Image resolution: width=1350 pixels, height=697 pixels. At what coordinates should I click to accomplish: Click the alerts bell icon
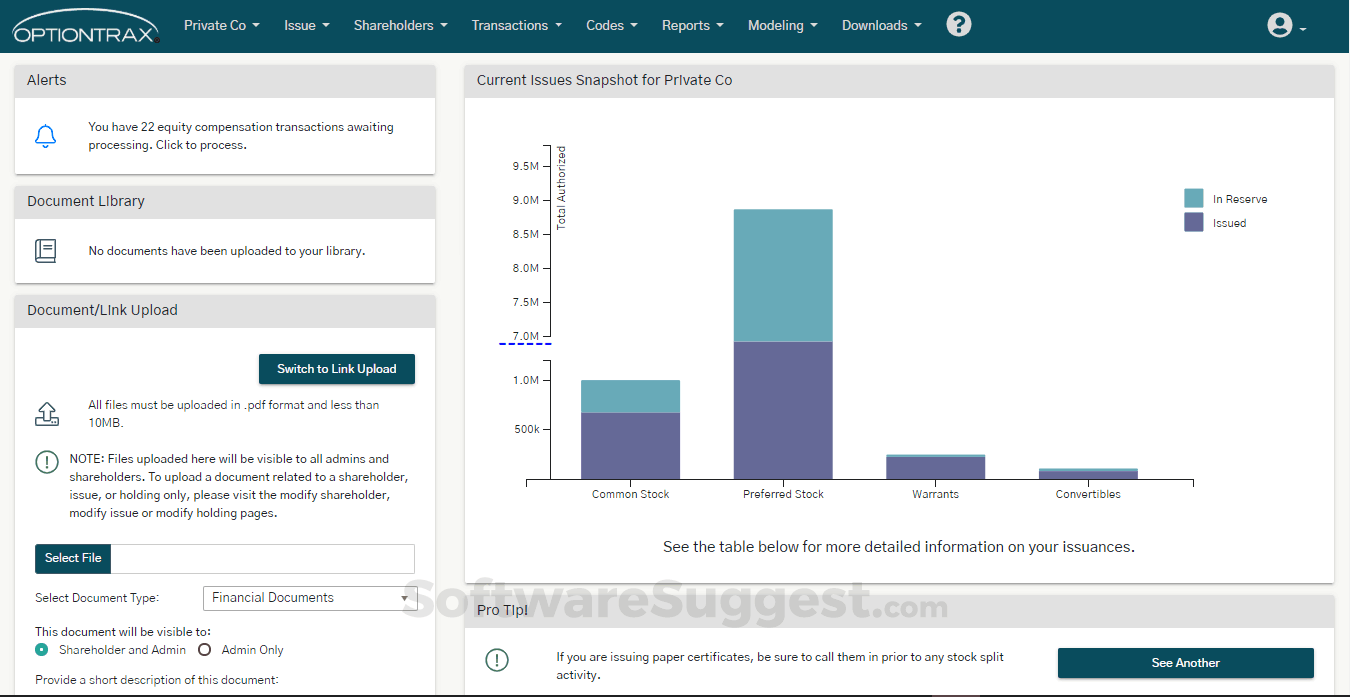point(45,136)
